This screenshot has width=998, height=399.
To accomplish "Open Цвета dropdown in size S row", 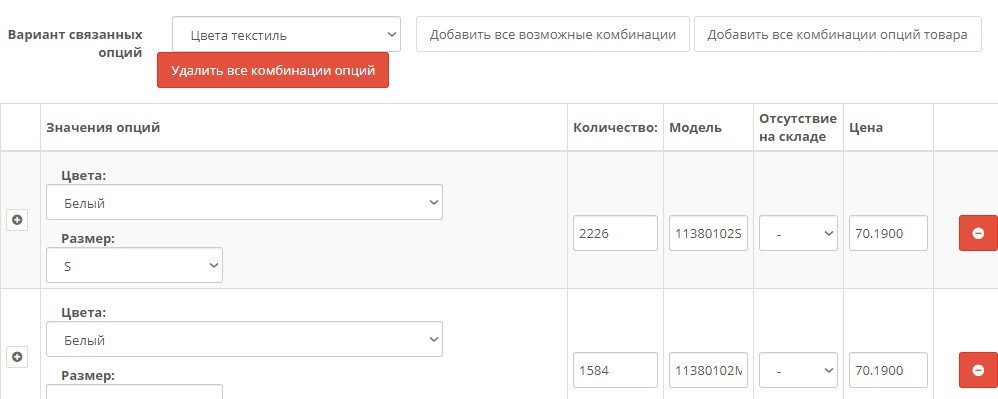I will [244, 202].
